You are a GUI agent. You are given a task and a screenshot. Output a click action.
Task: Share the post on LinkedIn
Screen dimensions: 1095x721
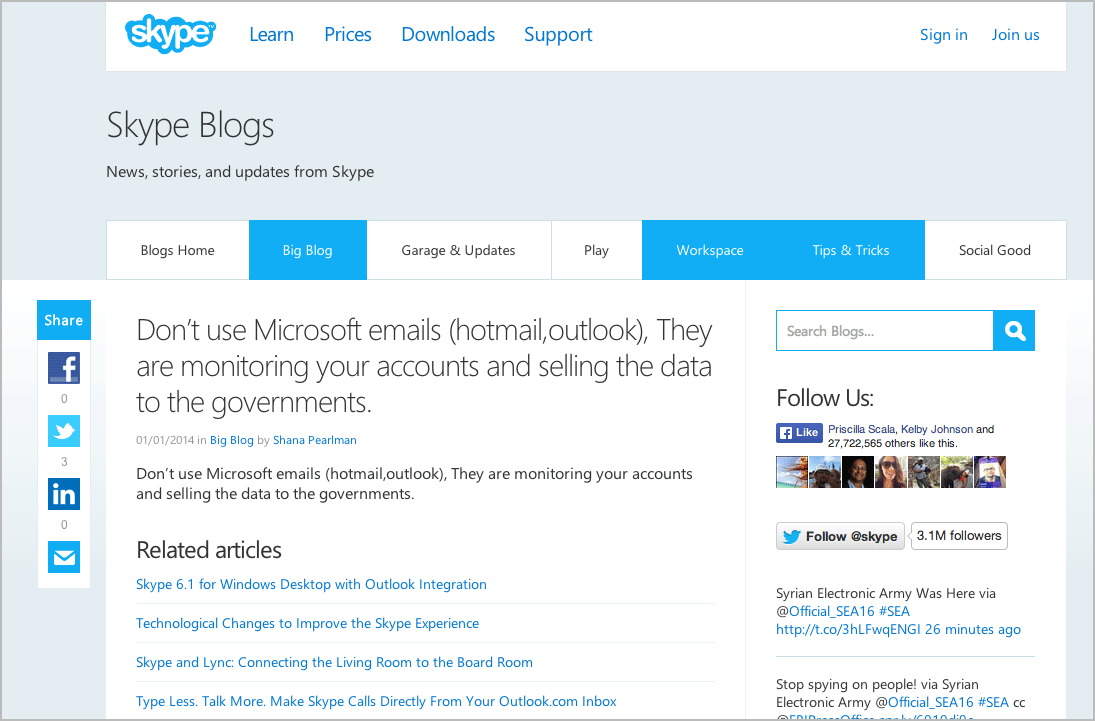click(64, 494)
